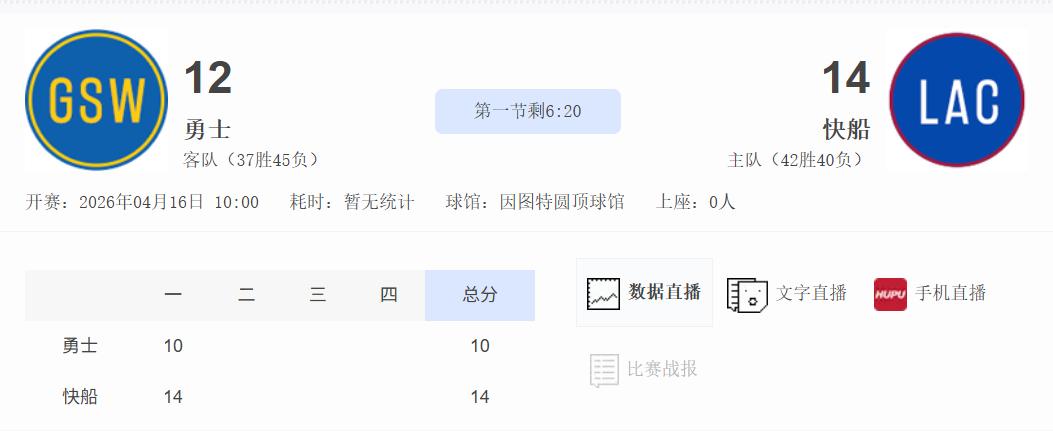The image size is (1053, 437).
Task: Click the 第一节剩6:20 game clock badge
Action: 528,111
